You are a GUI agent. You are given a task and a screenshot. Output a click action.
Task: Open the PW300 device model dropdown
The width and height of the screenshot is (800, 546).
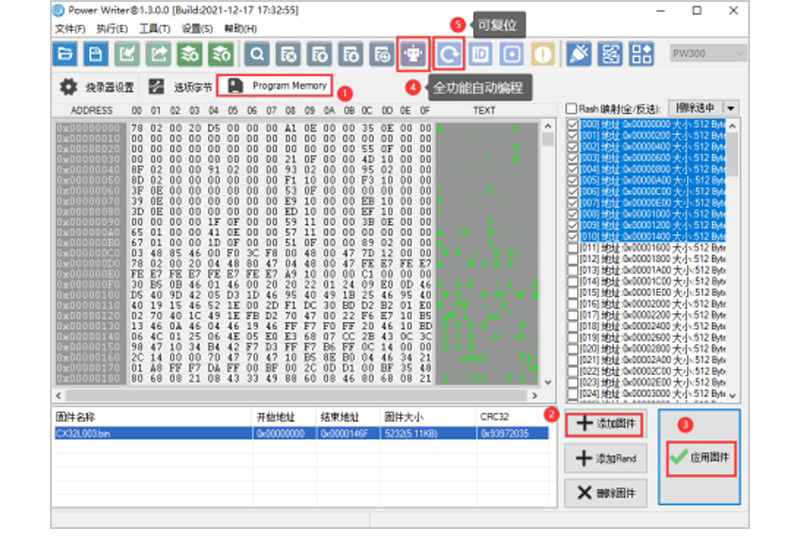(x=708, y=54)
